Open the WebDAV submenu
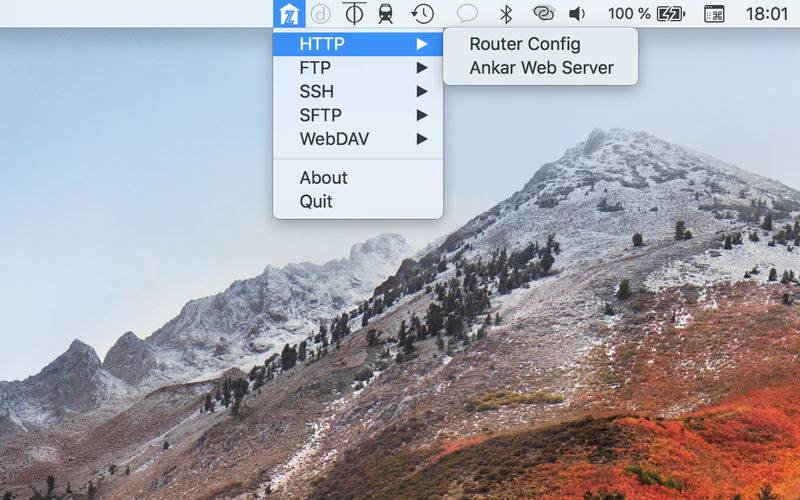 point(358,139)
